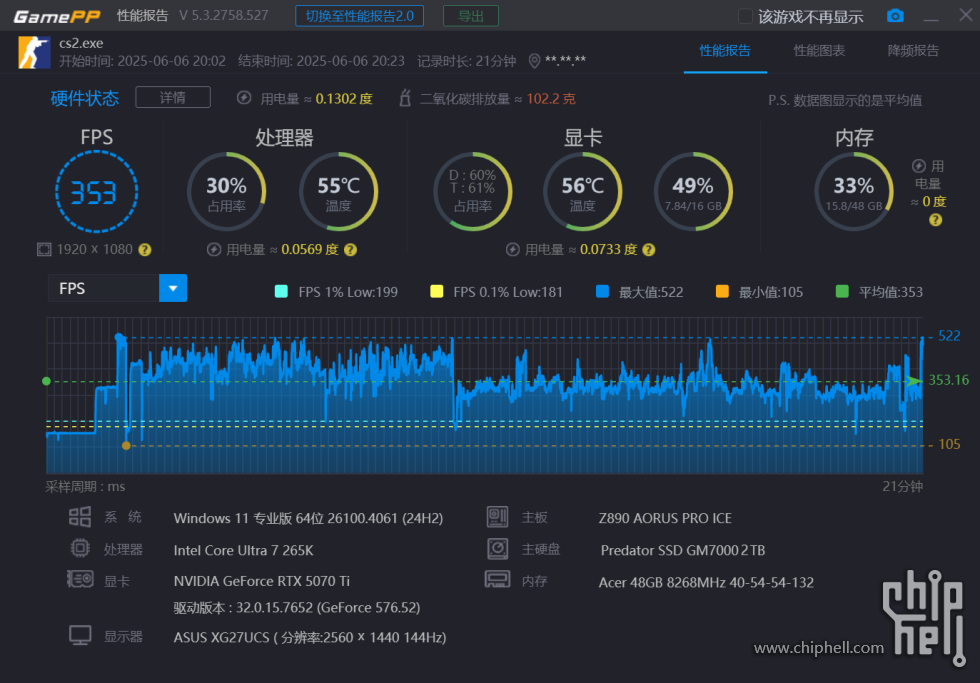This screenshot has width=980, height=683.
Task: Click the NVIDIA GeForce RTX 5070 Ti text
Action: 262,581
